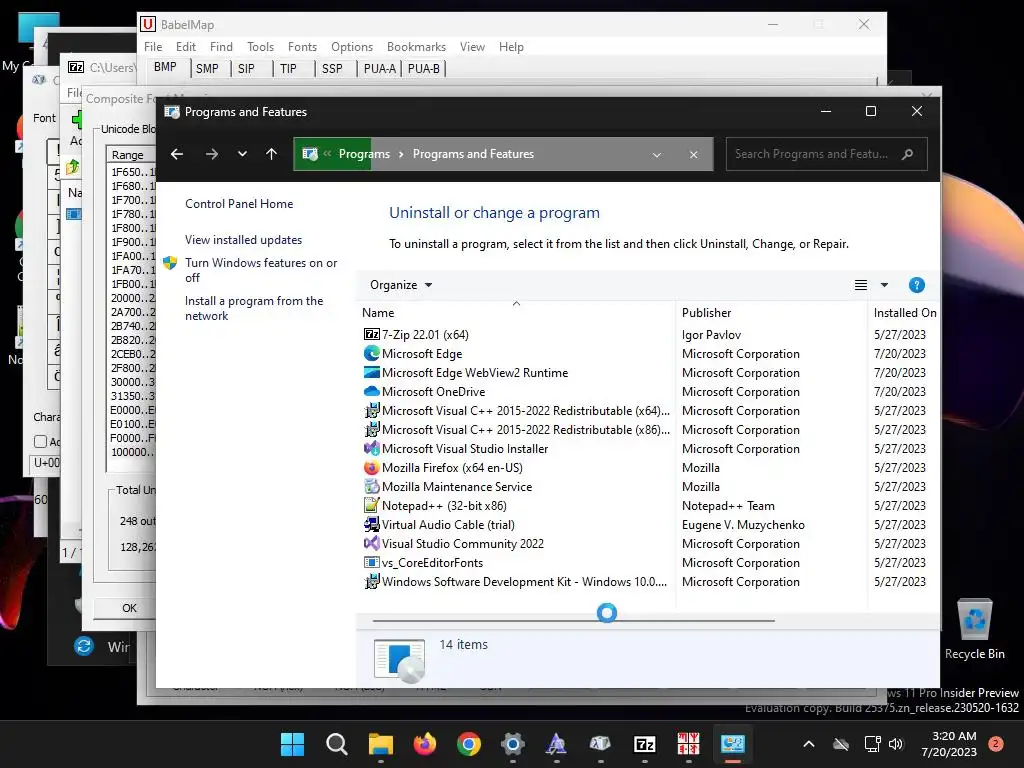Change view using the view icon
The width and height of the screenshot is (1024, 768).
click(861, 285)
